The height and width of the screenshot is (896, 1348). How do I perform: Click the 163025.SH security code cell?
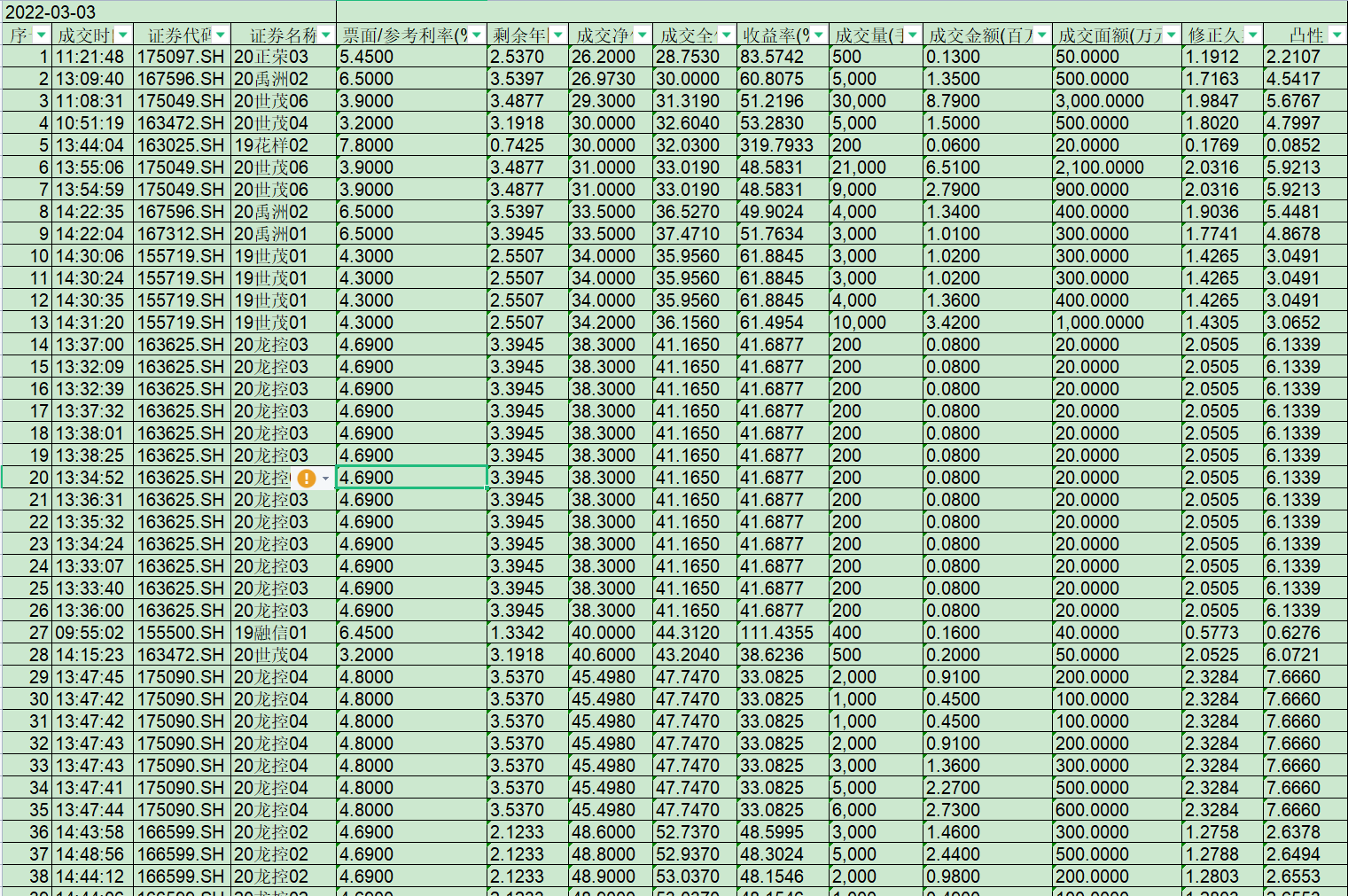182,145
